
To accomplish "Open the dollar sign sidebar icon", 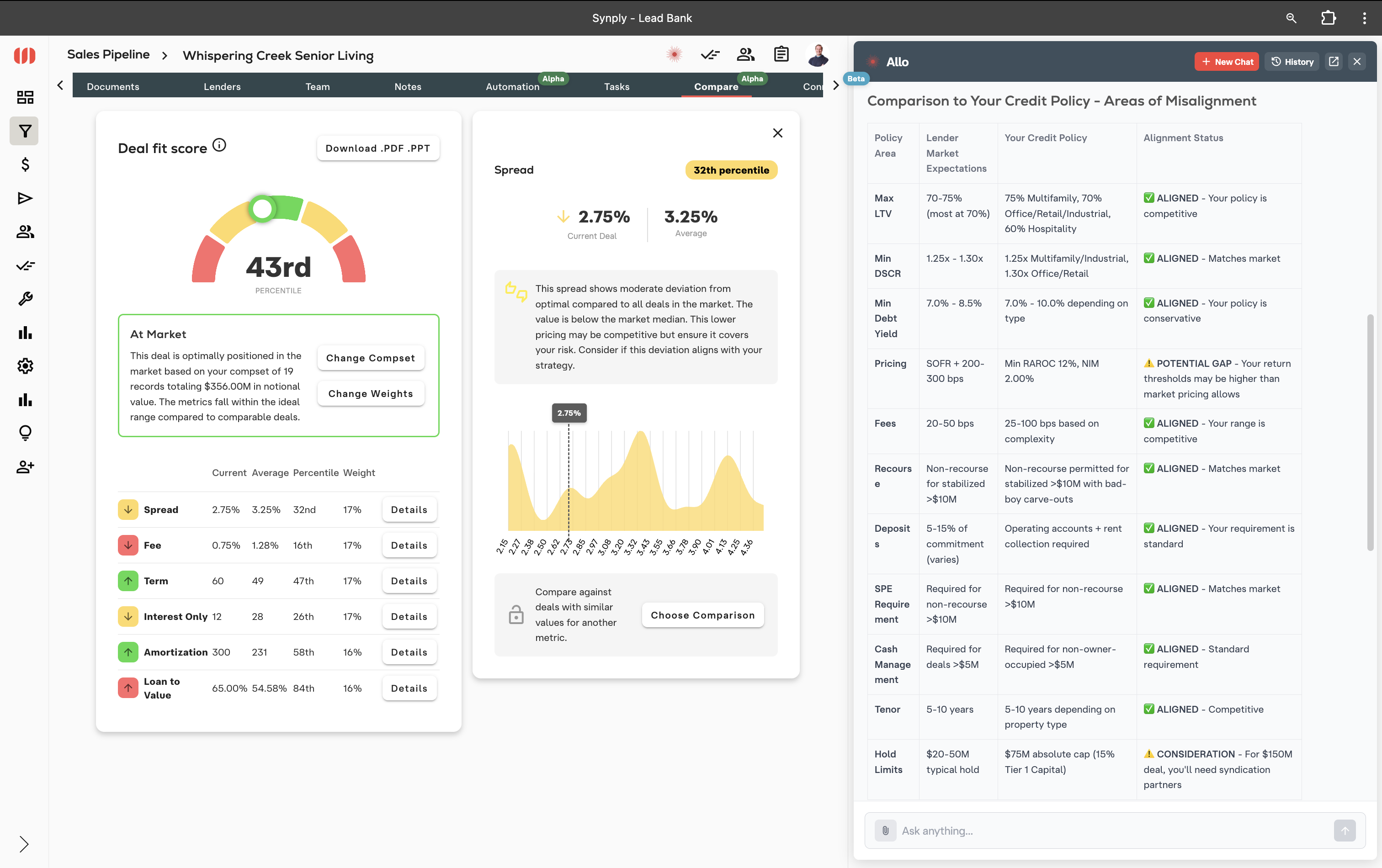I will point(25,164).
